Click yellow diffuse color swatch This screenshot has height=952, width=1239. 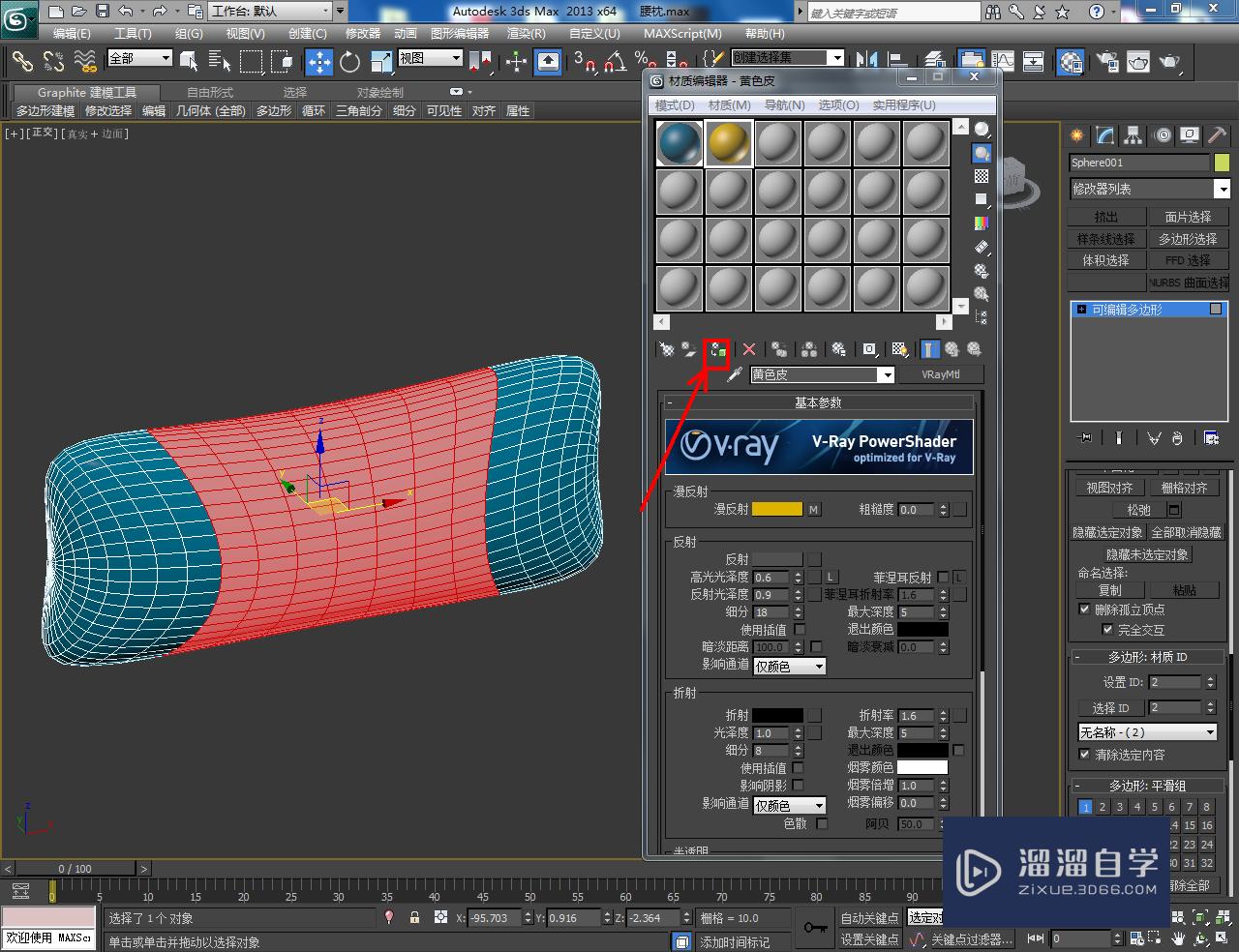click(777, 509)
